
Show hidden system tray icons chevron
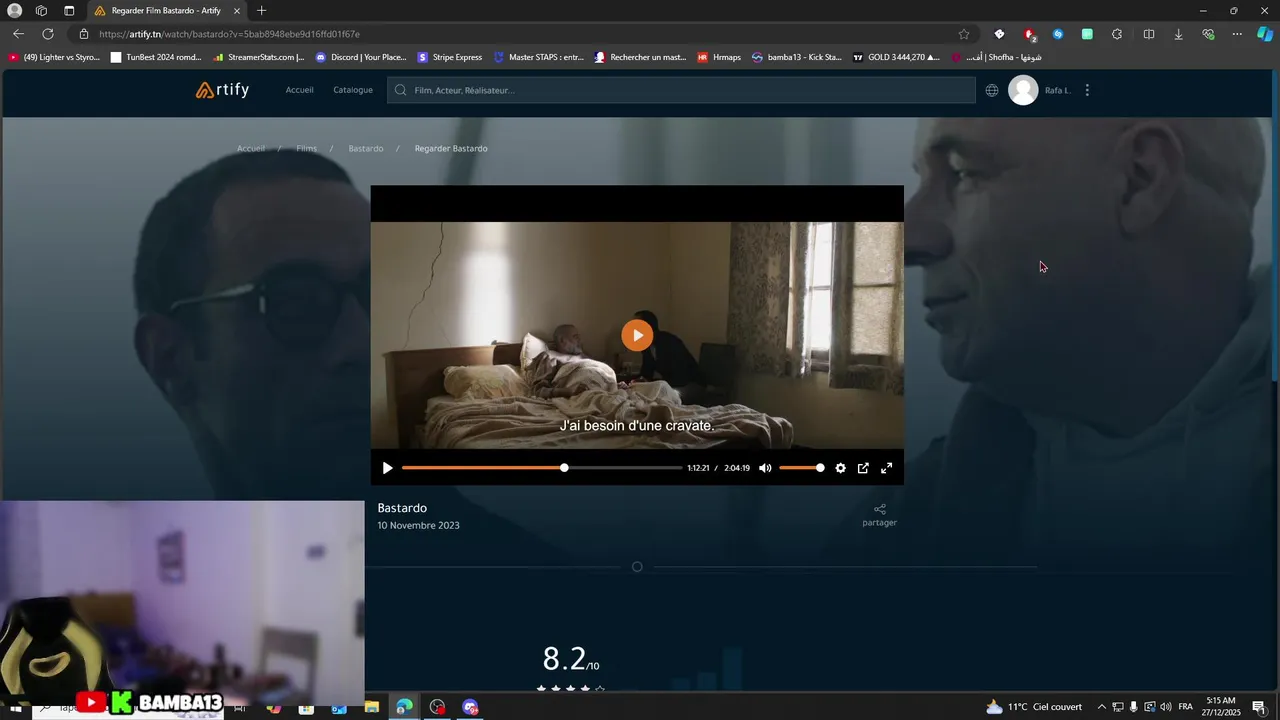(x=1101, y=707)
